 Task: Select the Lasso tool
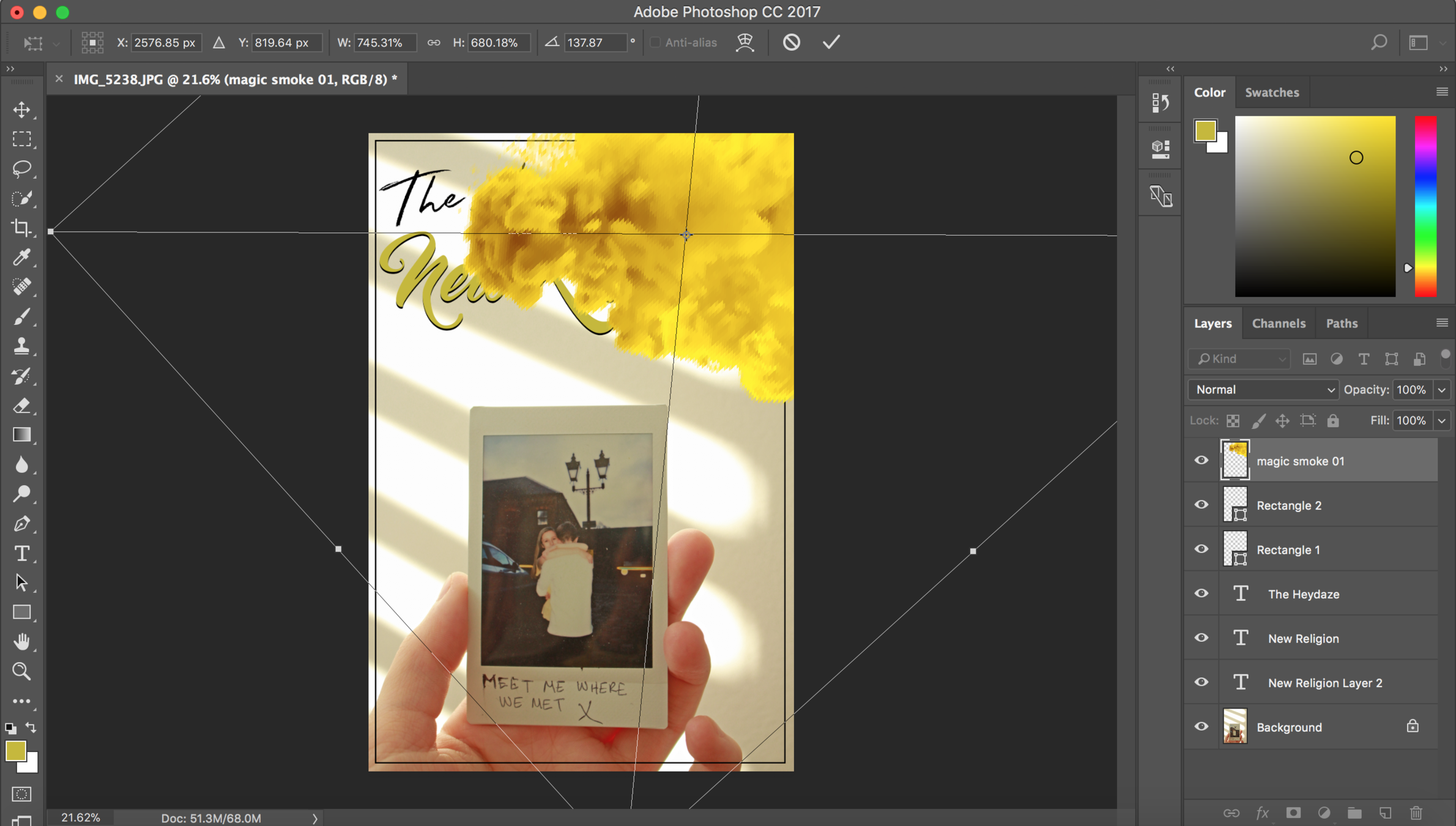(x=22, y=168)
